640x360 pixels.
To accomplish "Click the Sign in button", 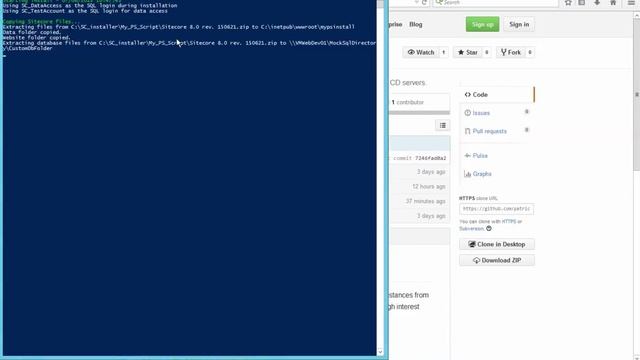I will 519,24.
